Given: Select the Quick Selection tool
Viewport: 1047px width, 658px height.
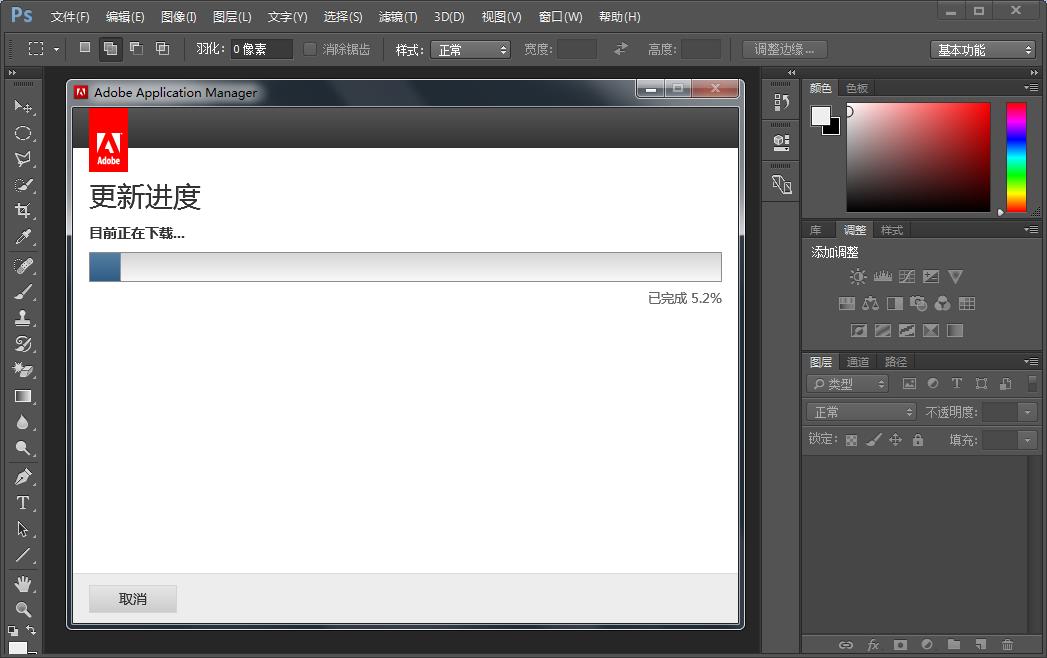Looking at the screenshot, I should 23,185.
